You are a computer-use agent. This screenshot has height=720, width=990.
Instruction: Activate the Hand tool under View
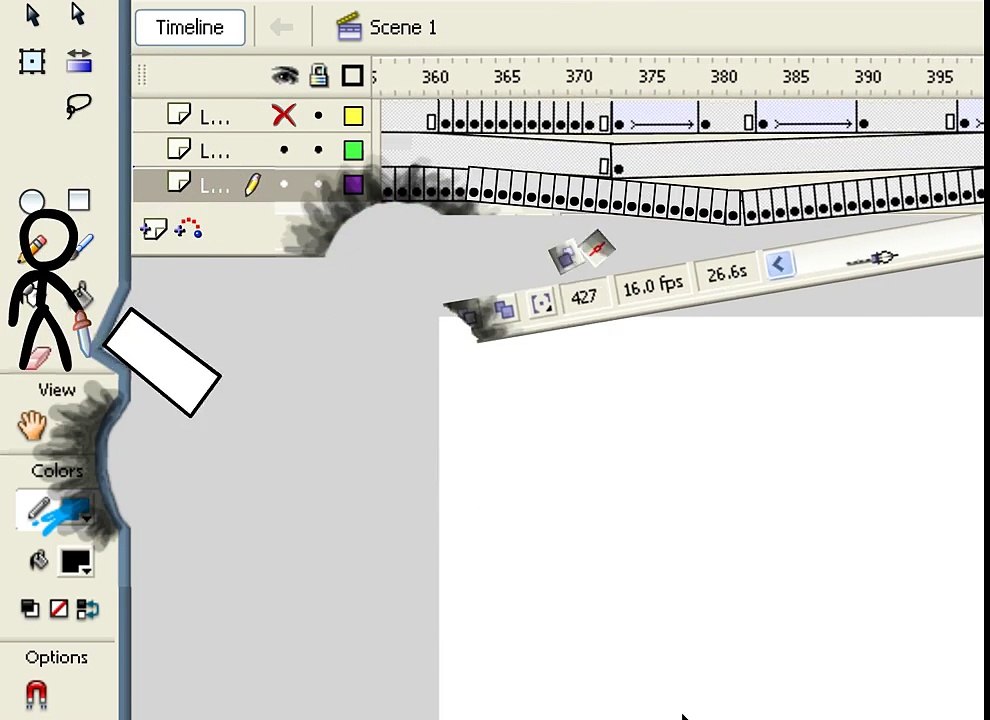pyautogui.click(x=32, y=424)
